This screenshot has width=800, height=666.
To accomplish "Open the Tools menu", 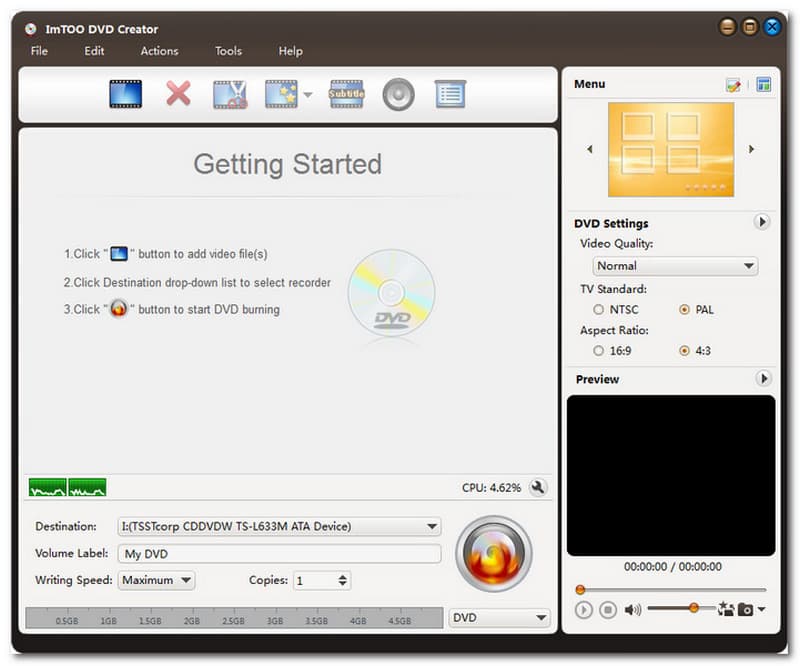I will pyautogui.click(x=228, y=51).
